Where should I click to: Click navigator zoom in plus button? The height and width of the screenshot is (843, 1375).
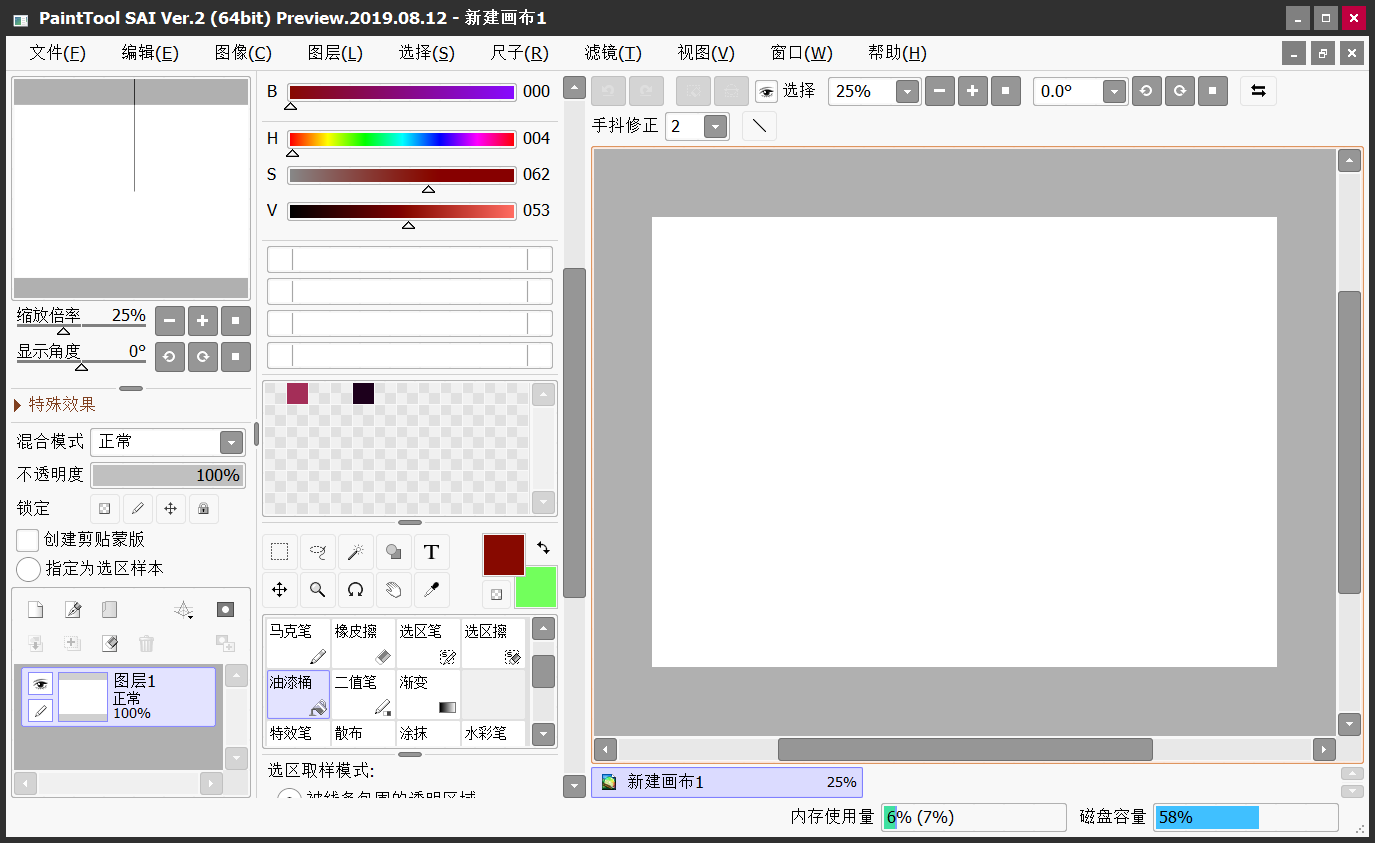(203, 321)
